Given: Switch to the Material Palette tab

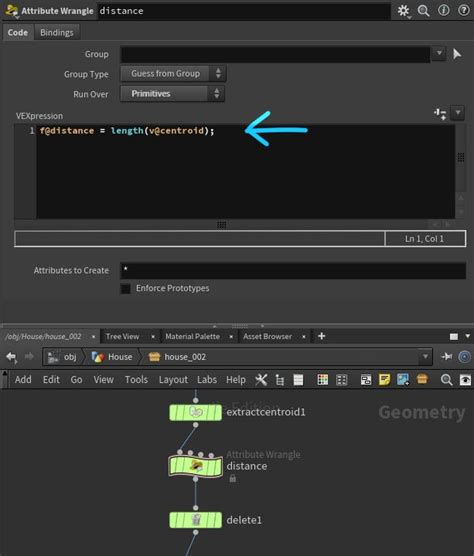Looking at the screenshot, I should click(x=193, y=337).
